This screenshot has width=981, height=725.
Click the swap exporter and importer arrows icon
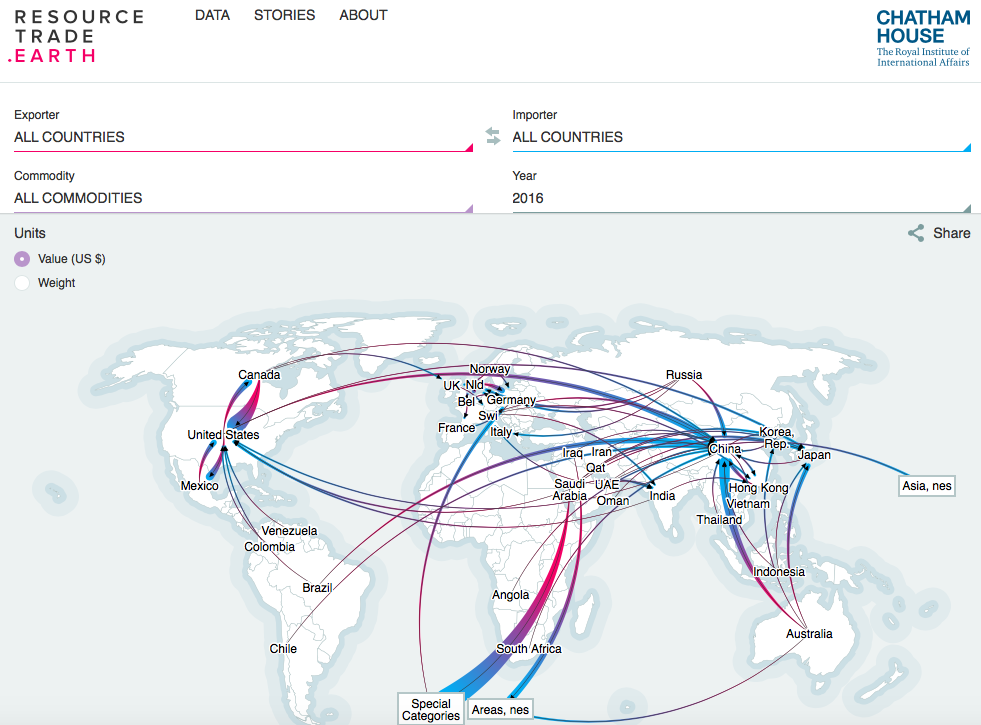[x=492, y=136]
